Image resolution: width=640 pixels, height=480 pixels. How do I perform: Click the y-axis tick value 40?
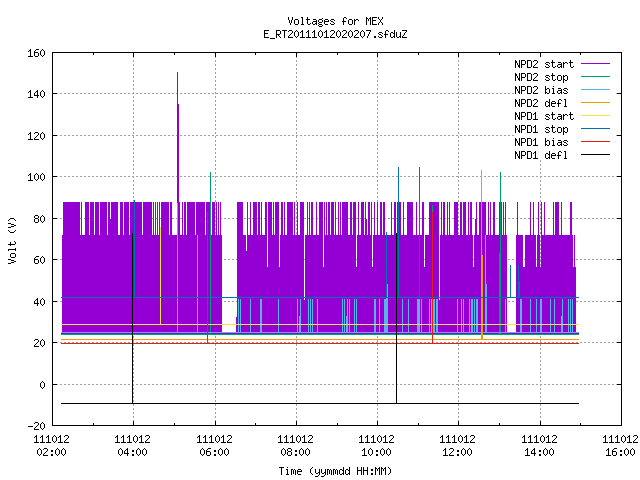point(39,302)
